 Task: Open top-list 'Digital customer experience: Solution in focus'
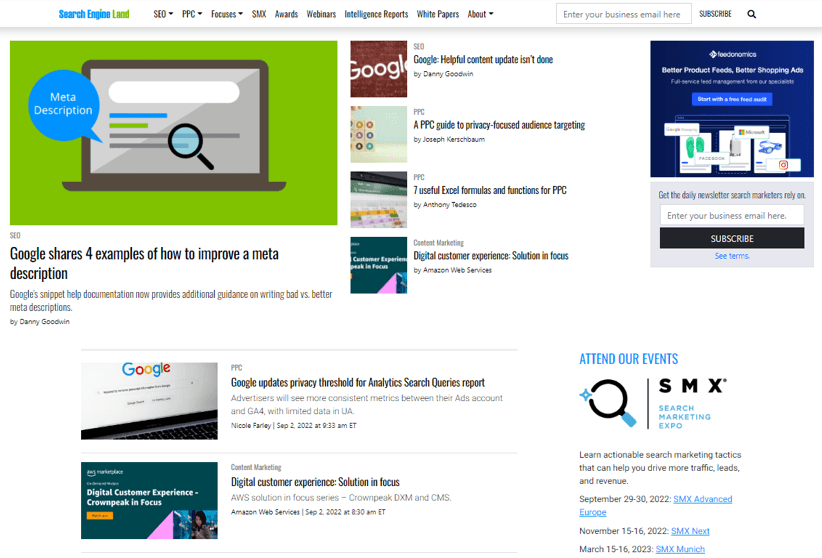(491, 255)
